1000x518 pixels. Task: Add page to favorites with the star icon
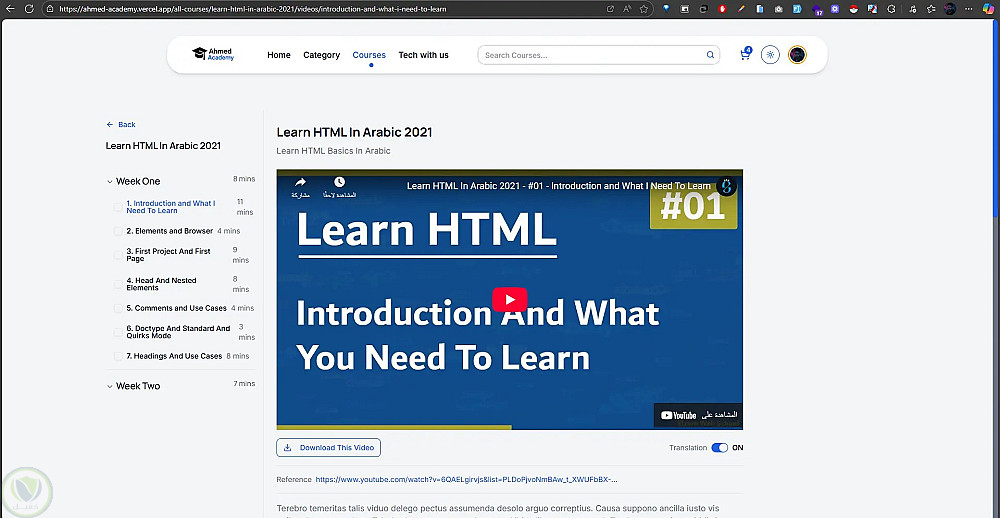[x=644, y=9]
